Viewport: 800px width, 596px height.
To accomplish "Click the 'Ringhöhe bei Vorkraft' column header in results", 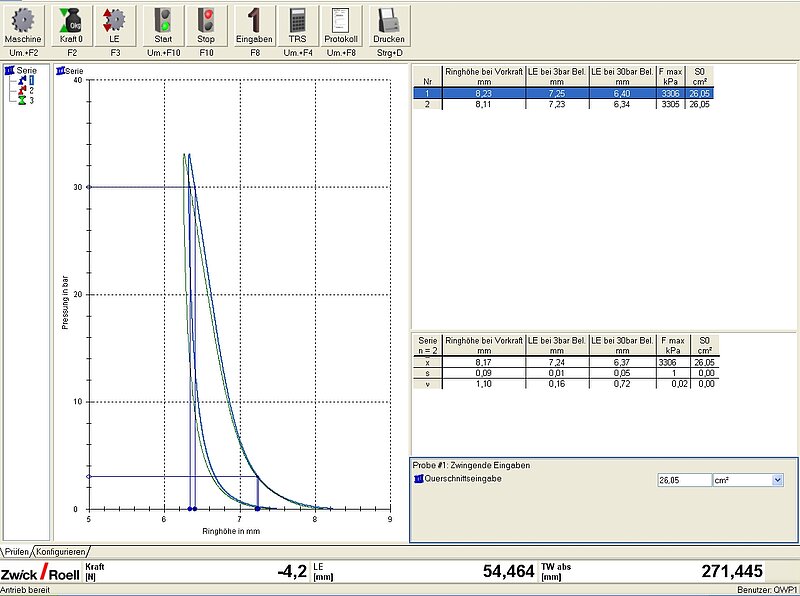I will tap(484, 77).
